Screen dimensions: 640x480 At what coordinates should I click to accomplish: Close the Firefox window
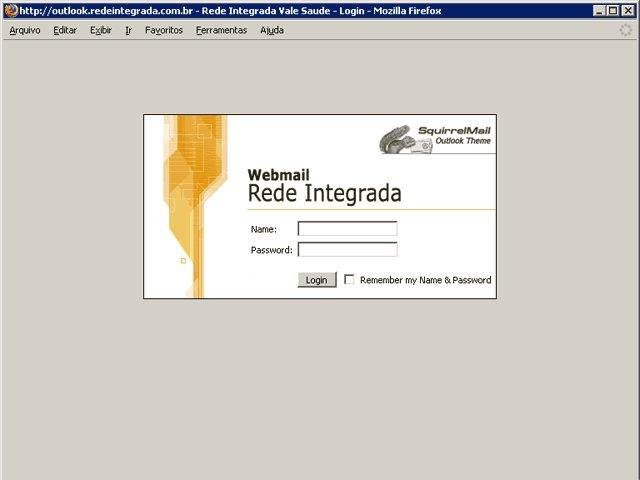pos(628,11)
